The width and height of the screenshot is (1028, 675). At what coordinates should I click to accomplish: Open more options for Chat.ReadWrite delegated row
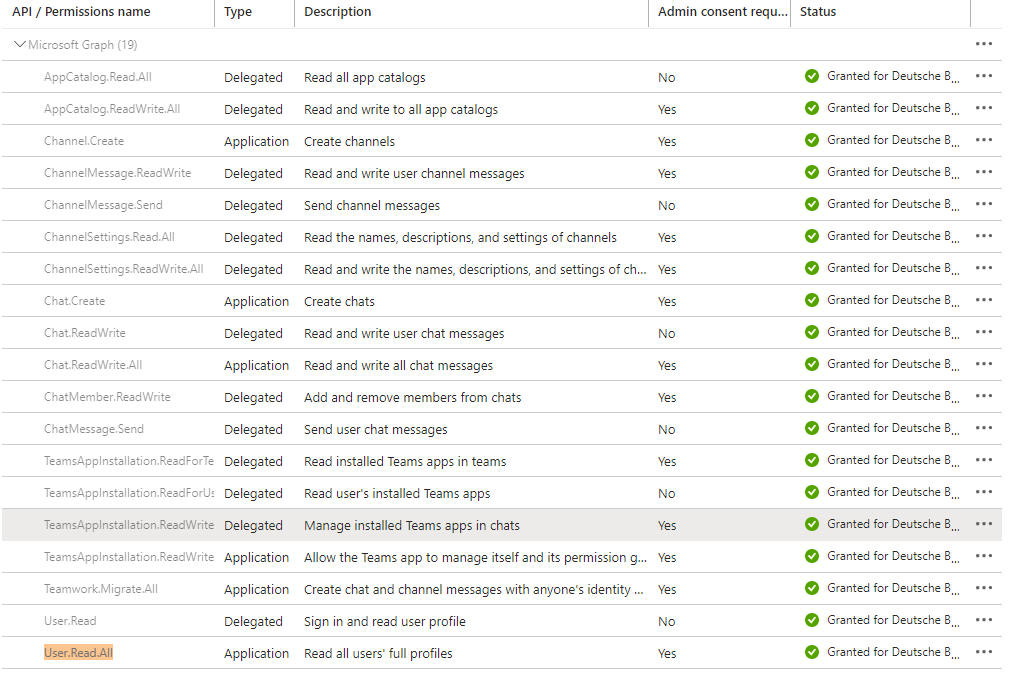[983, 332]
